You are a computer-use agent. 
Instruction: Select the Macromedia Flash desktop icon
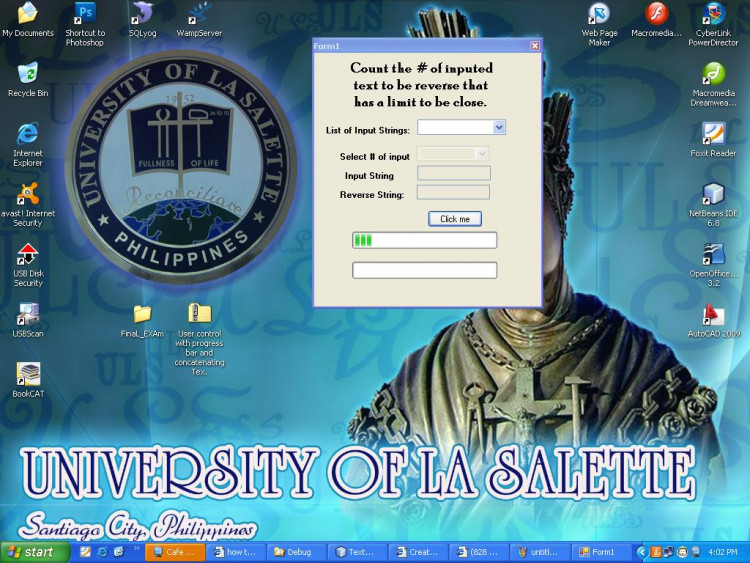[x=656, y=20]
